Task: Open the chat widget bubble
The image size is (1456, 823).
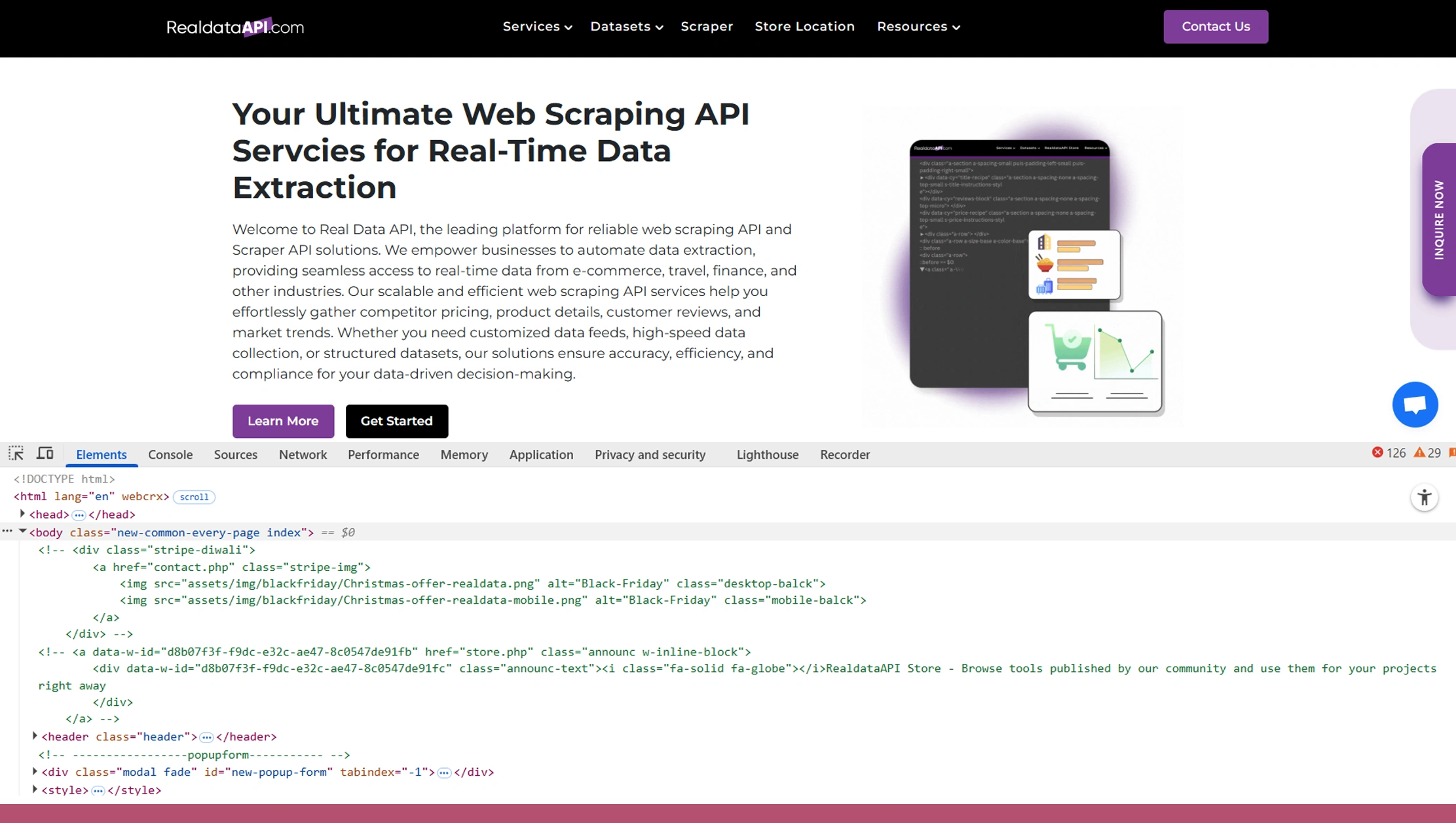Action: [1415, 405]
